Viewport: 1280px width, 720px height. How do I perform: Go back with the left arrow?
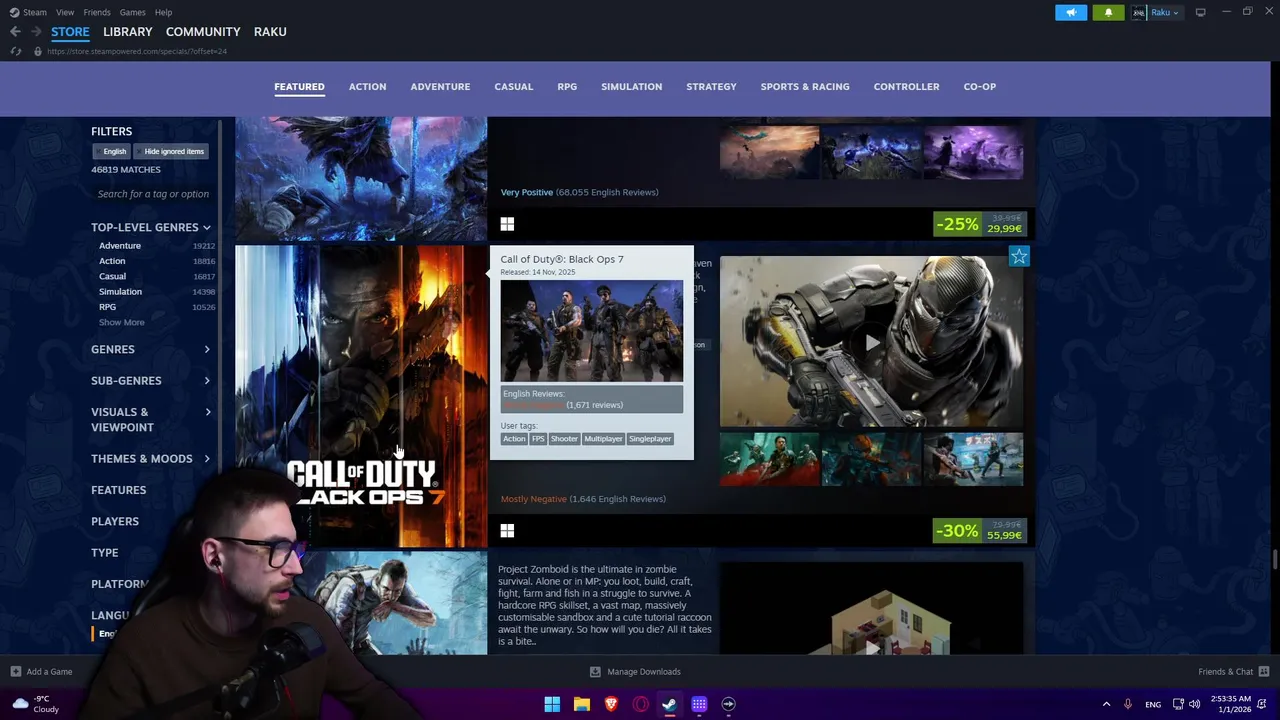click(15, 32)
